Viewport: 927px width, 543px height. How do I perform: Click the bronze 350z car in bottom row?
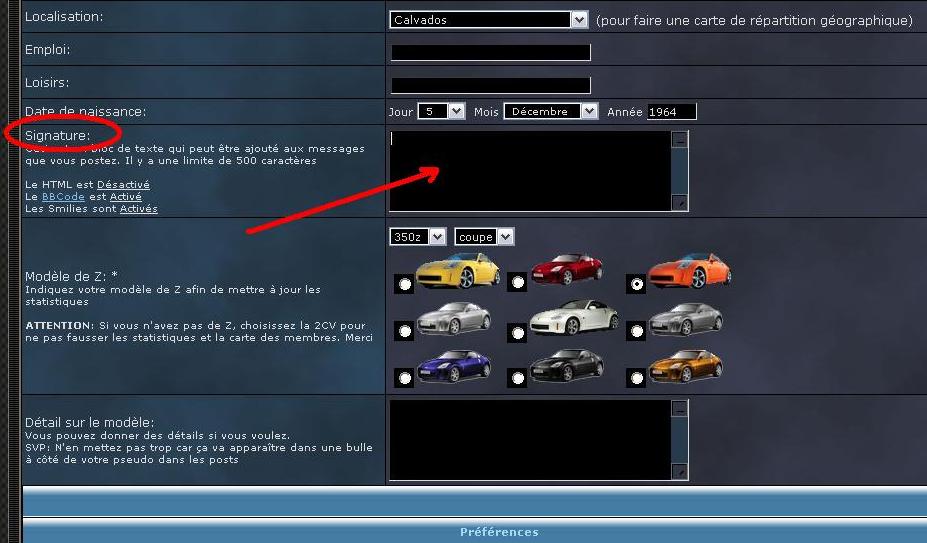pos(685,366)
